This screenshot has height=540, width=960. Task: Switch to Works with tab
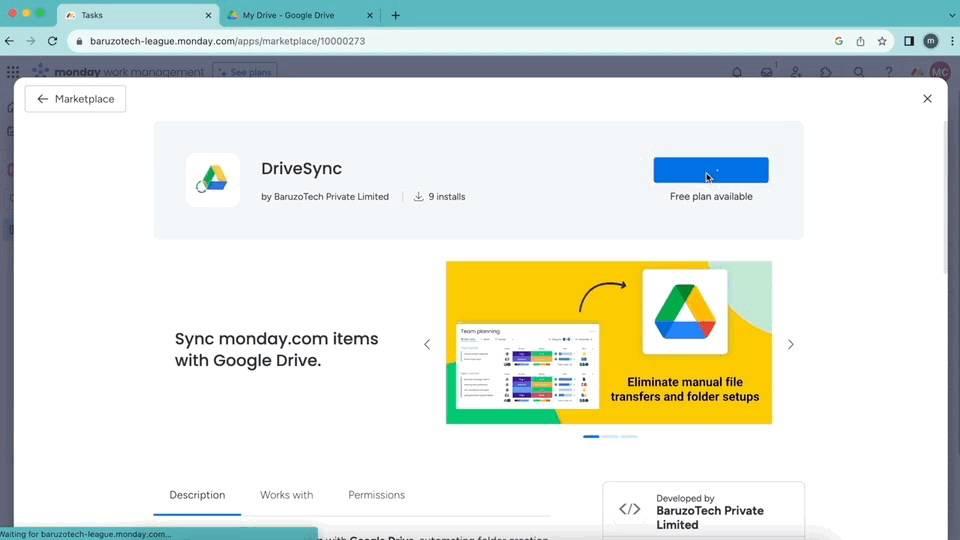pos(286,495)
